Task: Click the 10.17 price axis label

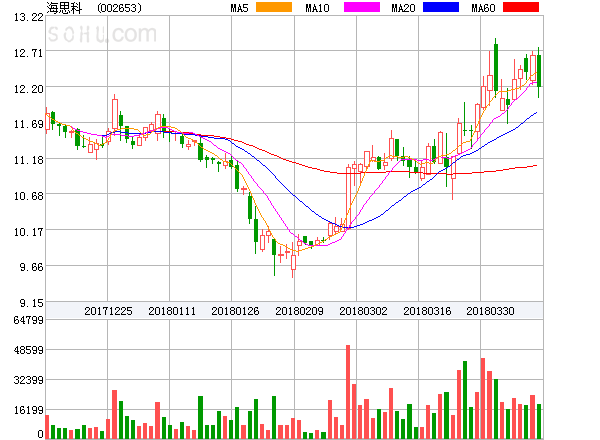Action: (x=29, y=232)
